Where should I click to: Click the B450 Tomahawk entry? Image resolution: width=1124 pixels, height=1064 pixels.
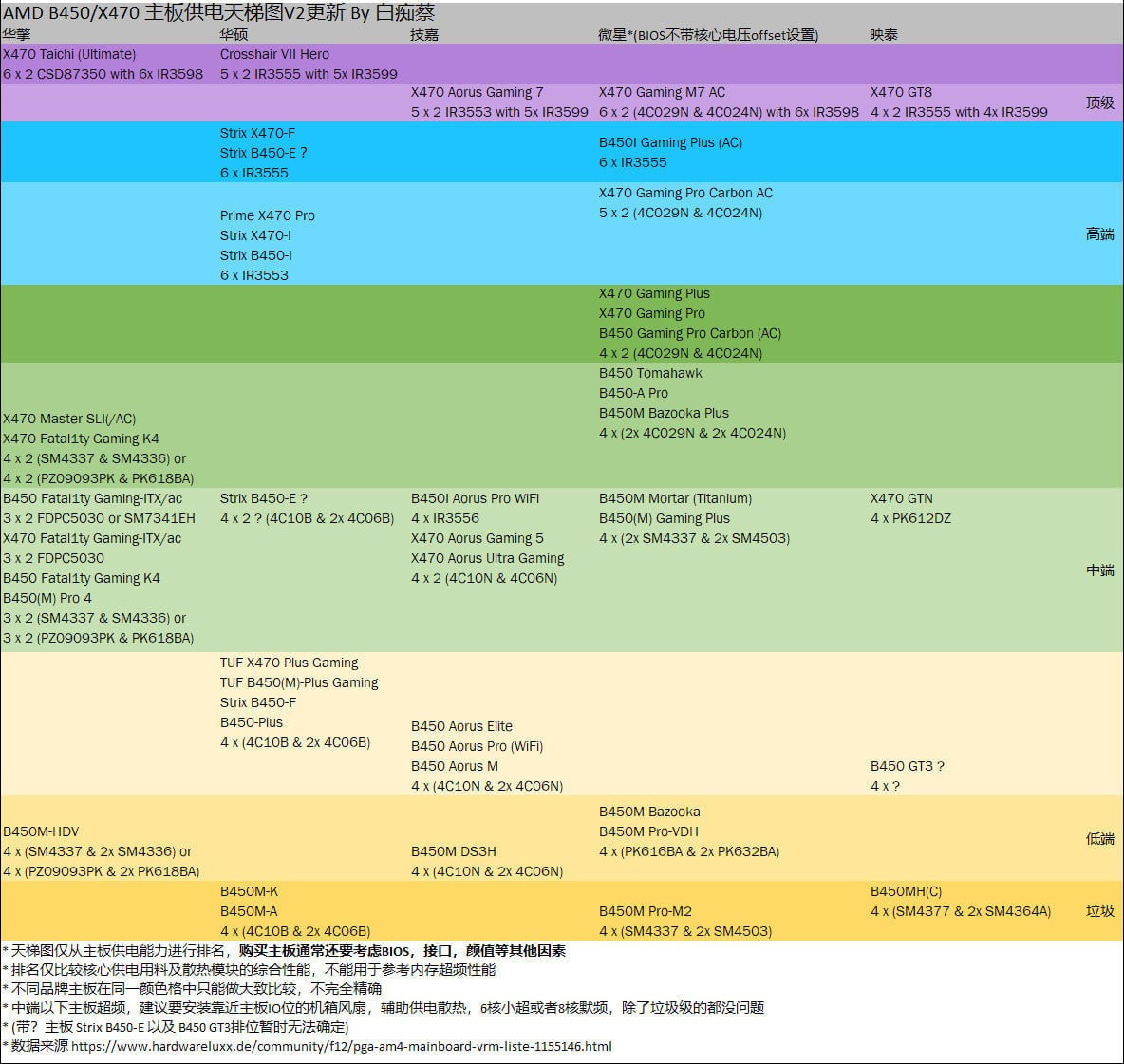649,373
